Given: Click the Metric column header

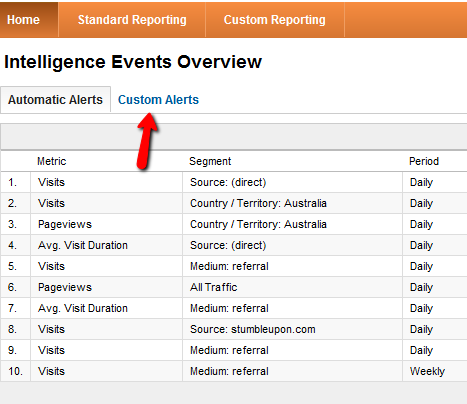Looking at the screenshot, I should pyautogui.click(x=52, y=161).
